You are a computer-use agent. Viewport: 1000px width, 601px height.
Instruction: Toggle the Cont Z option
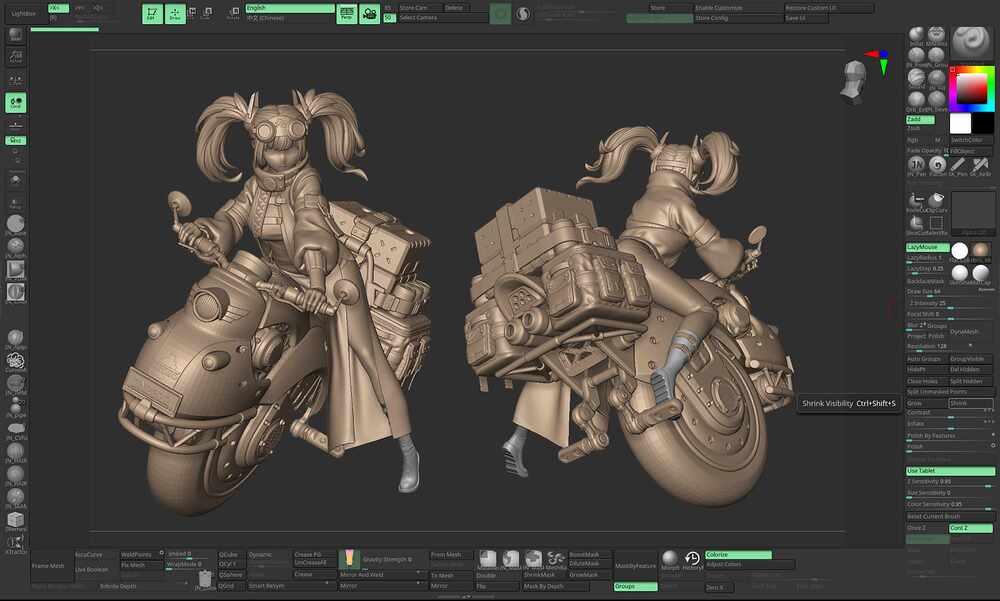(971, 528)
